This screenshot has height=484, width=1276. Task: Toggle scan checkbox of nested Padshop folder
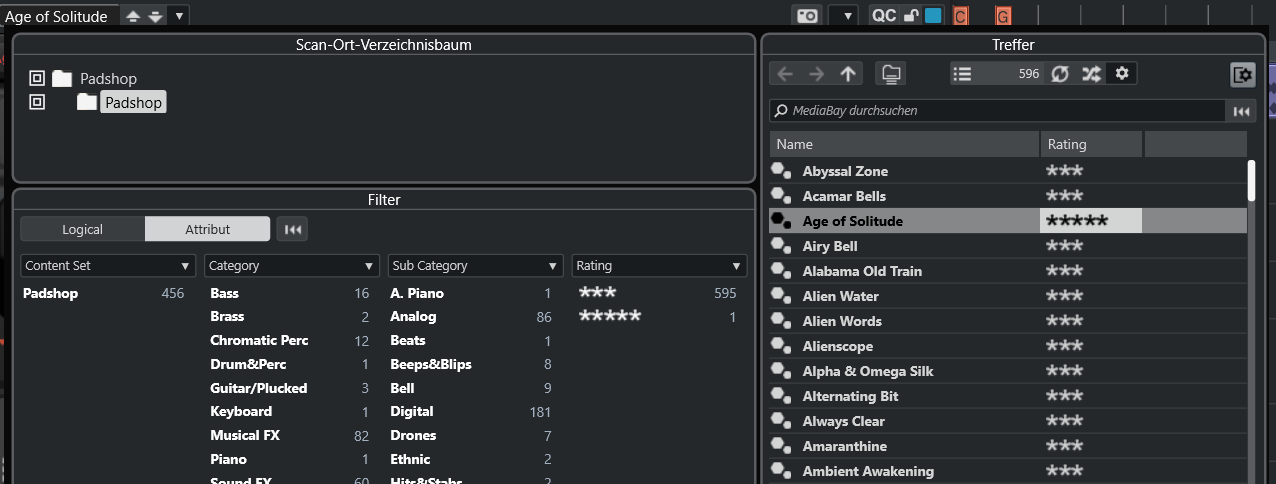(x=37, y=102)
